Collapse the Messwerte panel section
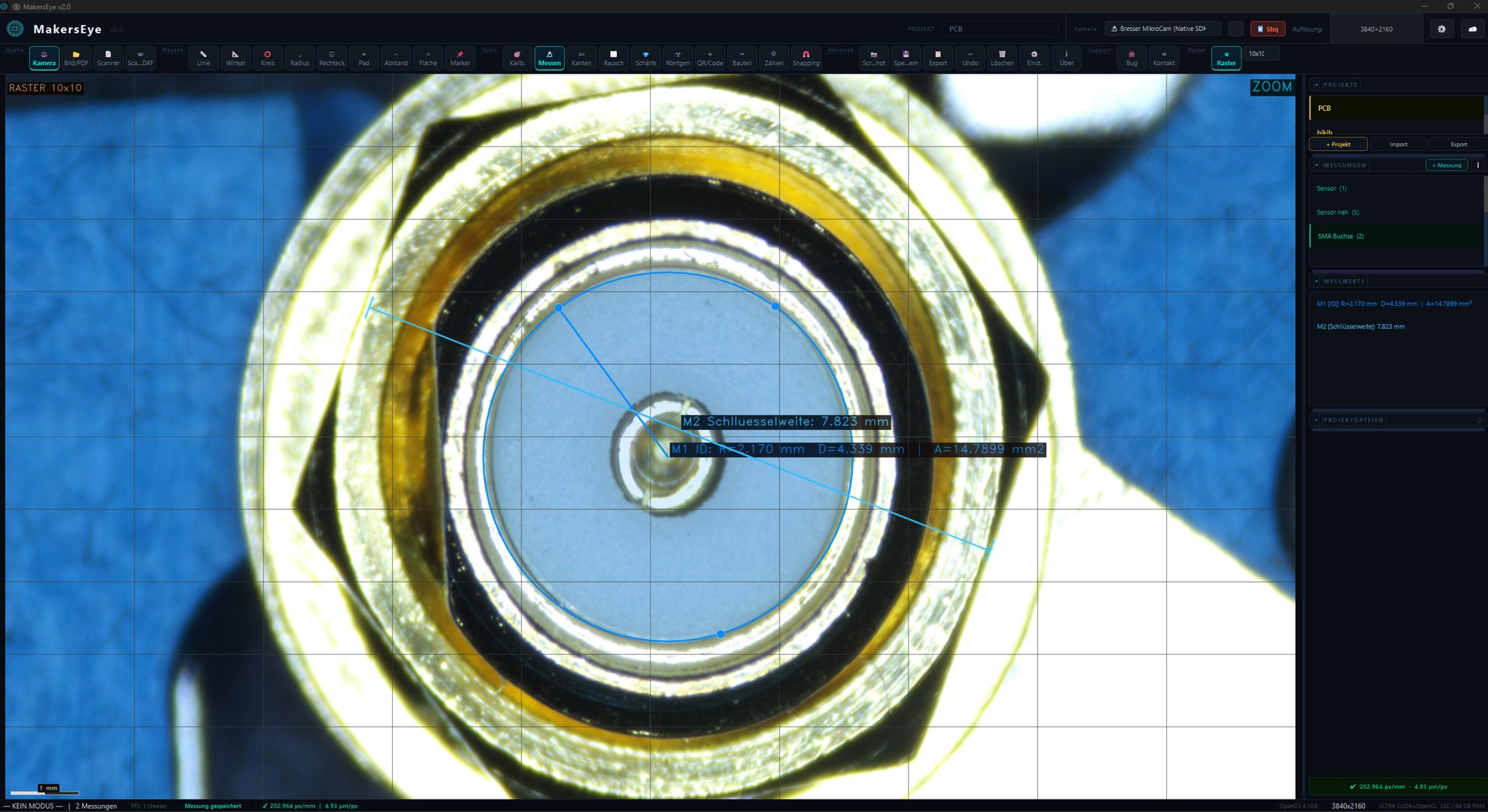The image size is (1488, 812). pos(1317,281)
